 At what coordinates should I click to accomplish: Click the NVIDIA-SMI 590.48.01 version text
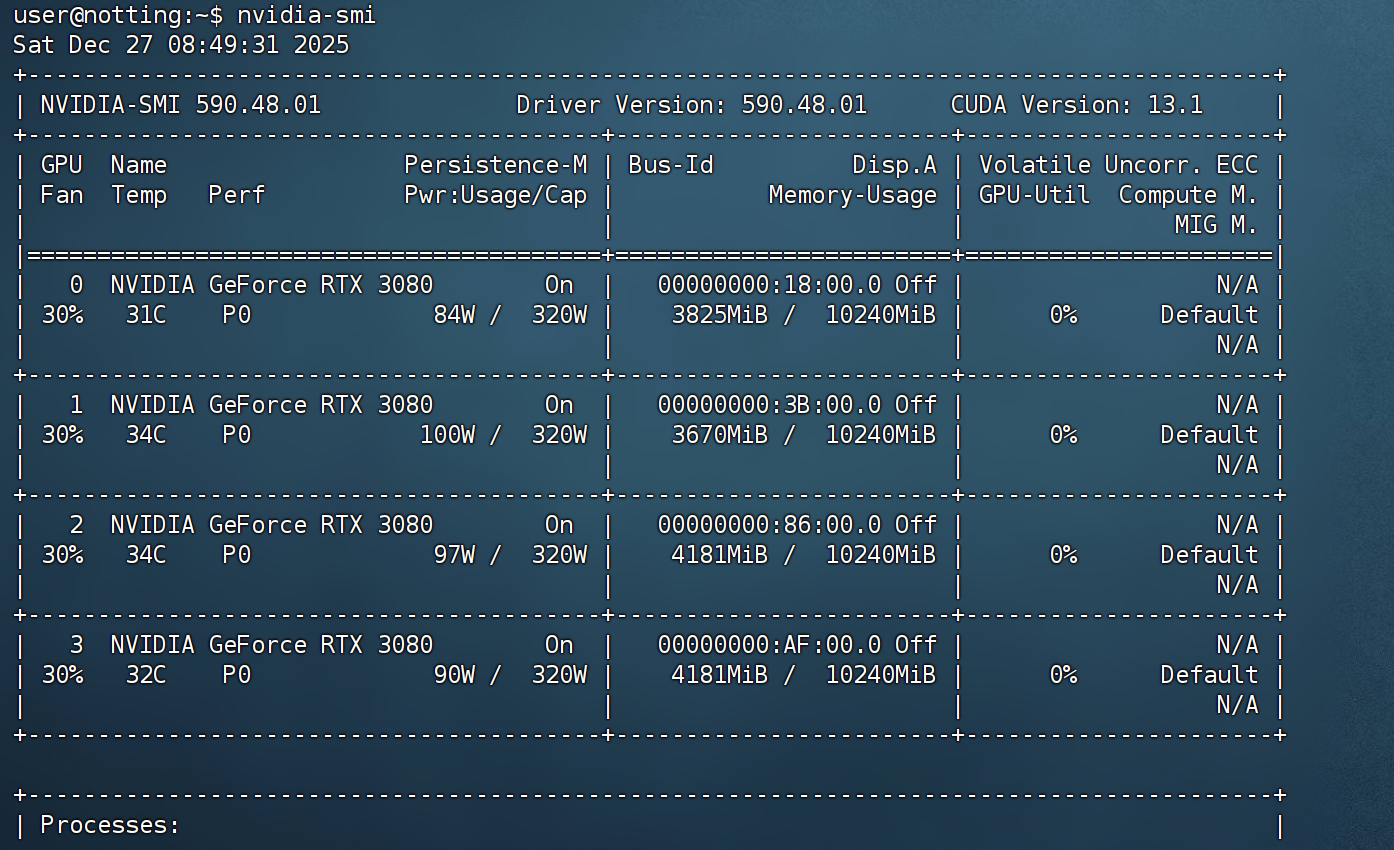click(x=181, y=105)
